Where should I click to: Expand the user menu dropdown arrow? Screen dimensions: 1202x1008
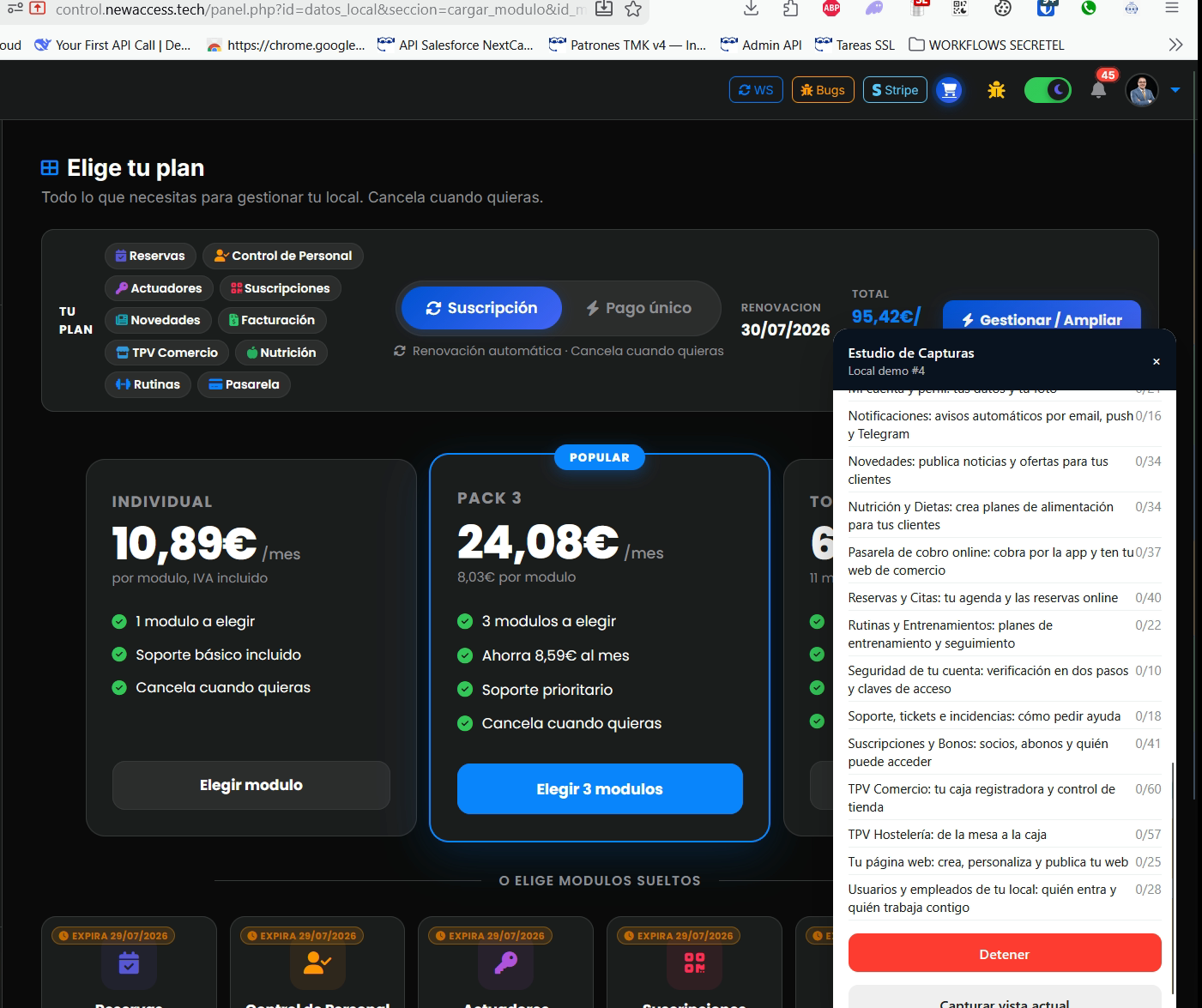pyautogui.click(x=1175, y=90)
